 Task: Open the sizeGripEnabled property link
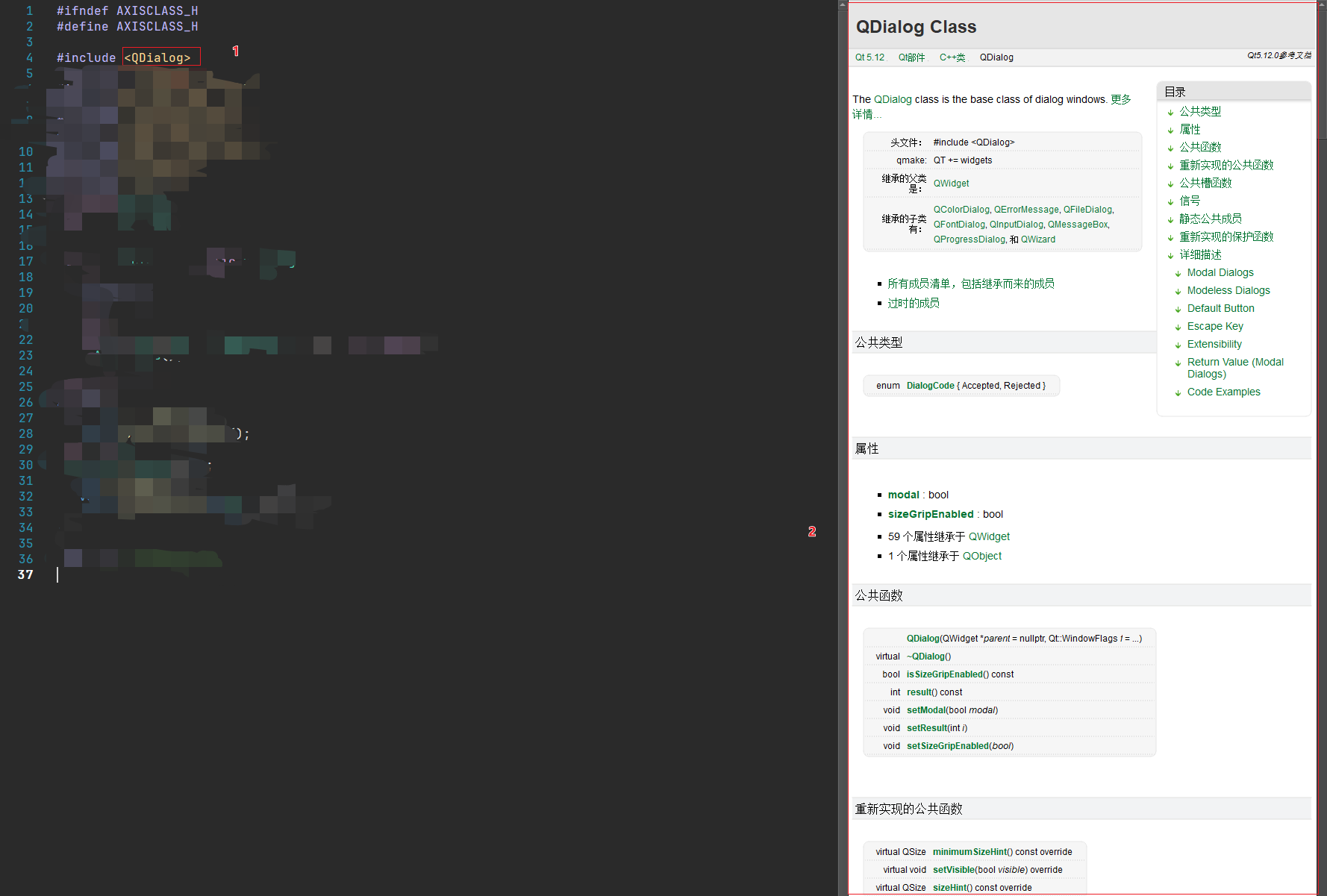931,514
